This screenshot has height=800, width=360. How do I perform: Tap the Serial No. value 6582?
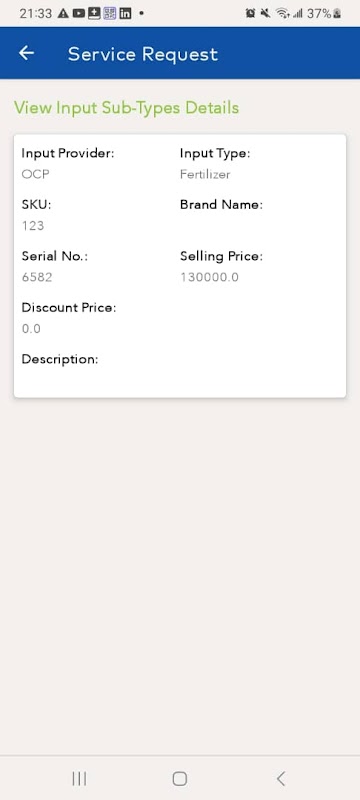click(x=37, y=278)
